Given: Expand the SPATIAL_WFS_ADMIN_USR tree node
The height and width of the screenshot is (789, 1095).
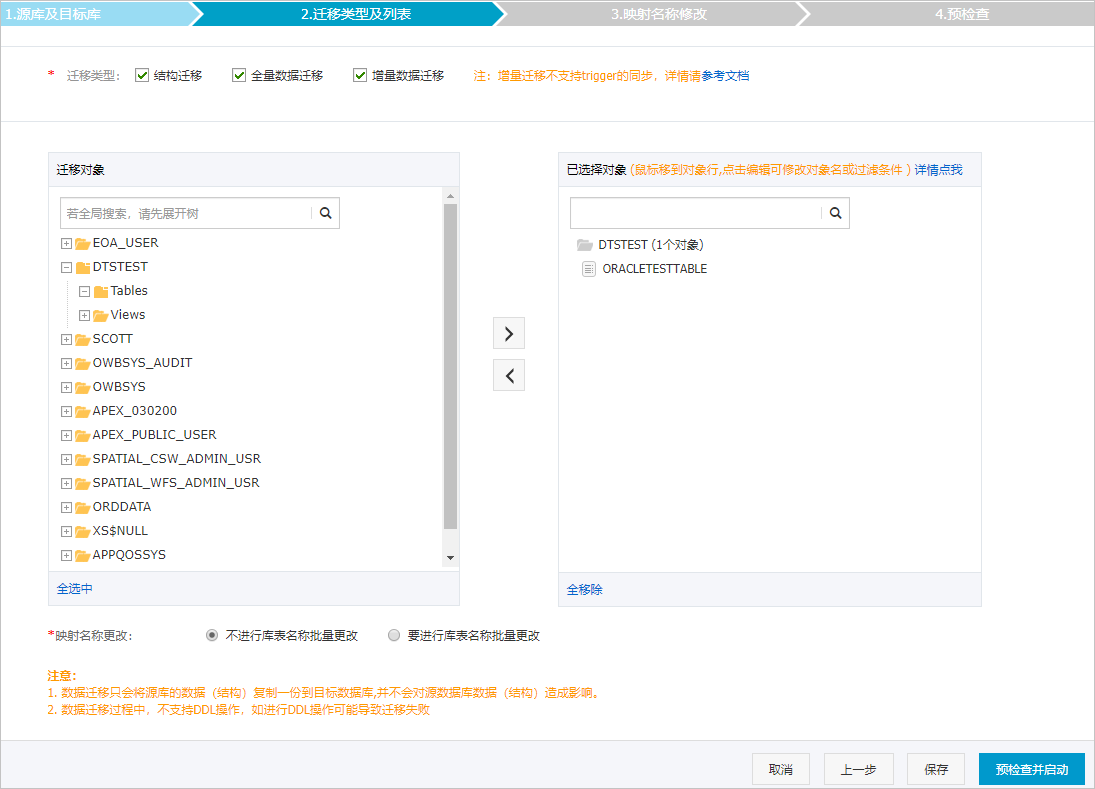Looking at the screenshot, I should coord(66,483).
